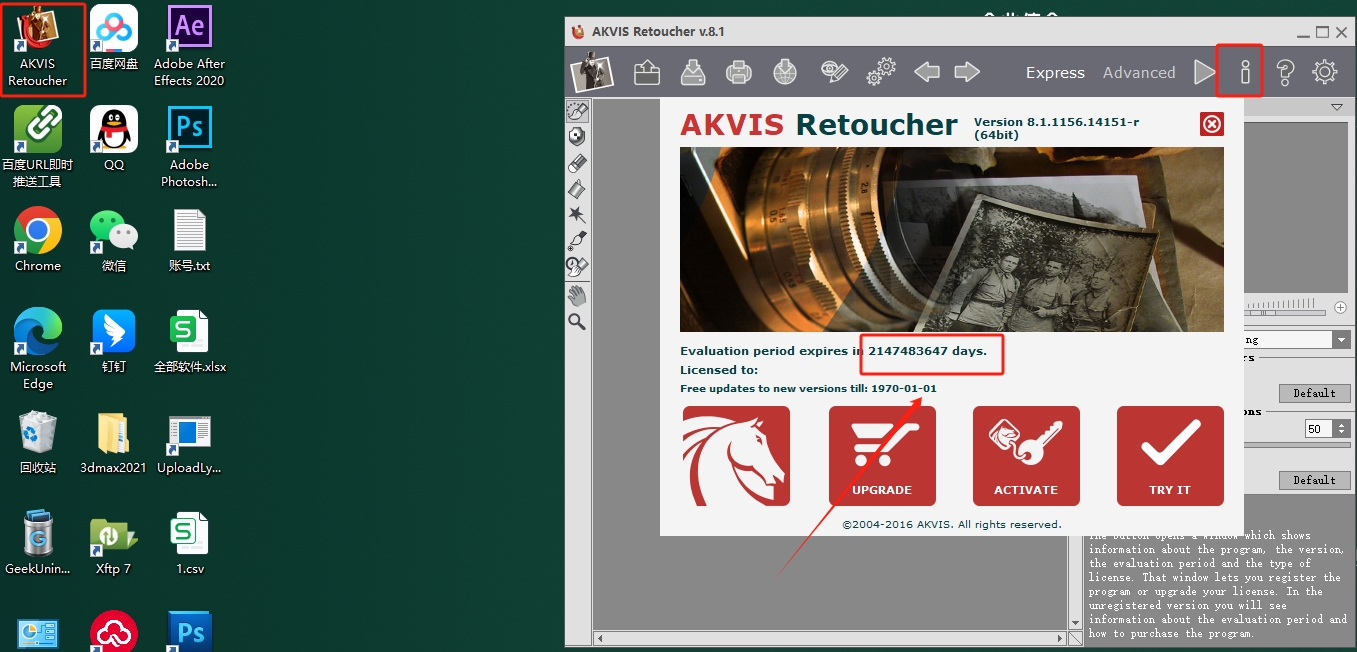Viewport: 1357px width, 652px height.
Task: Save the image using the save icon
Action: [x=693, y=72]
